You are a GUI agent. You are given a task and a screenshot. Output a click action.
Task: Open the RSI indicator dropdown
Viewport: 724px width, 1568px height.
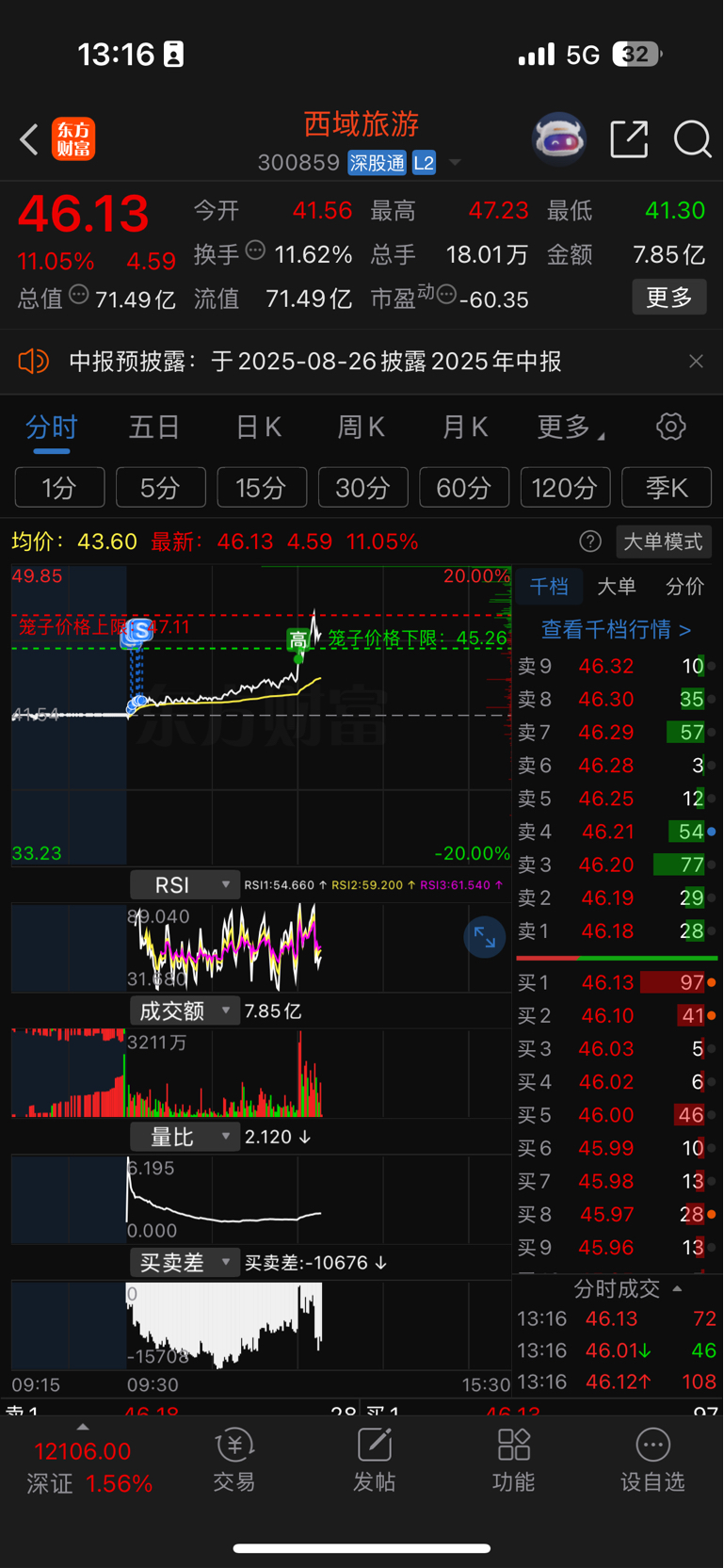[x=184, y=885]
